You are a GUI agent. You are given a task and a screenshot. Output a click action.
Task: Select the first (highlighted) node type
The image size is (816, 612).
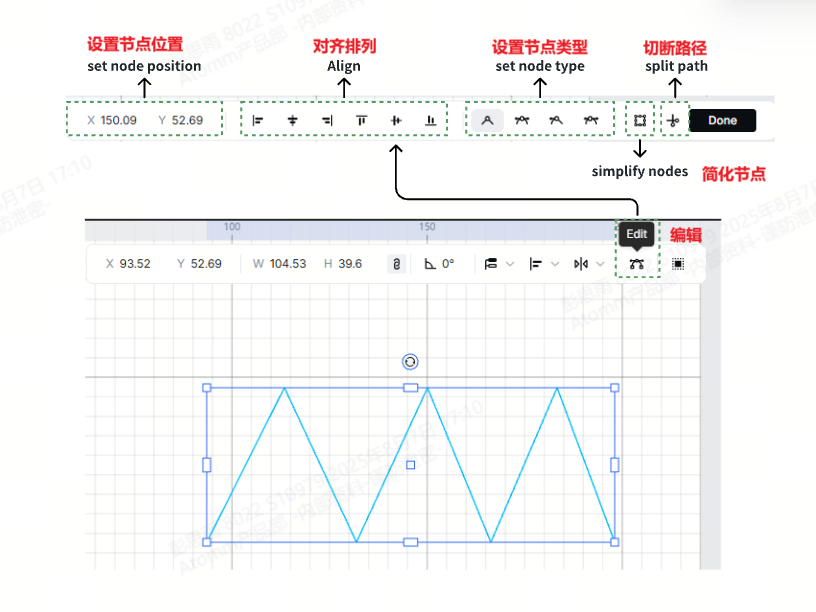point(487,120)
